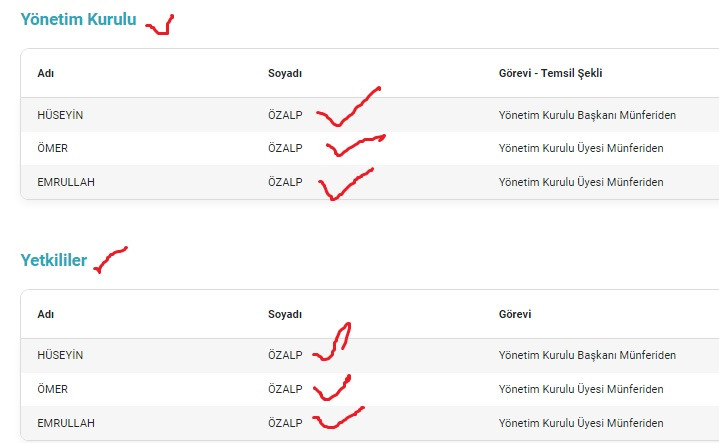
Task: Click ÖZALP surname in EMRULLAH's Yetkililer row
Action: point(285,423)
